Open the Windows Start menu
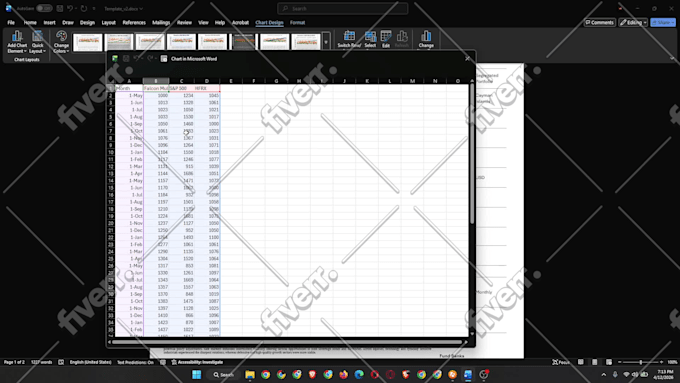Image resolution: width=680 pixels, height=383 pixels. coord(196,374)
